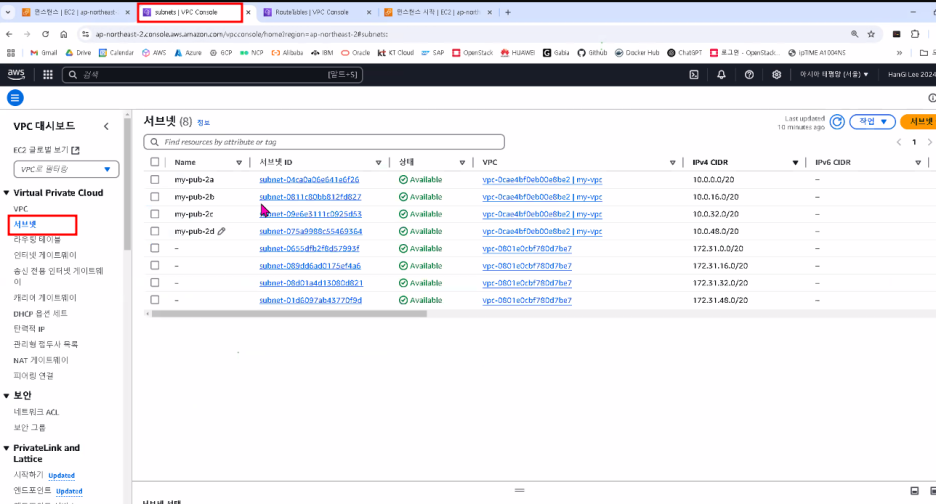The image size is (936, 504).
Task: Toggle the blue hamburger navigation button
Action: coord(15,97)
